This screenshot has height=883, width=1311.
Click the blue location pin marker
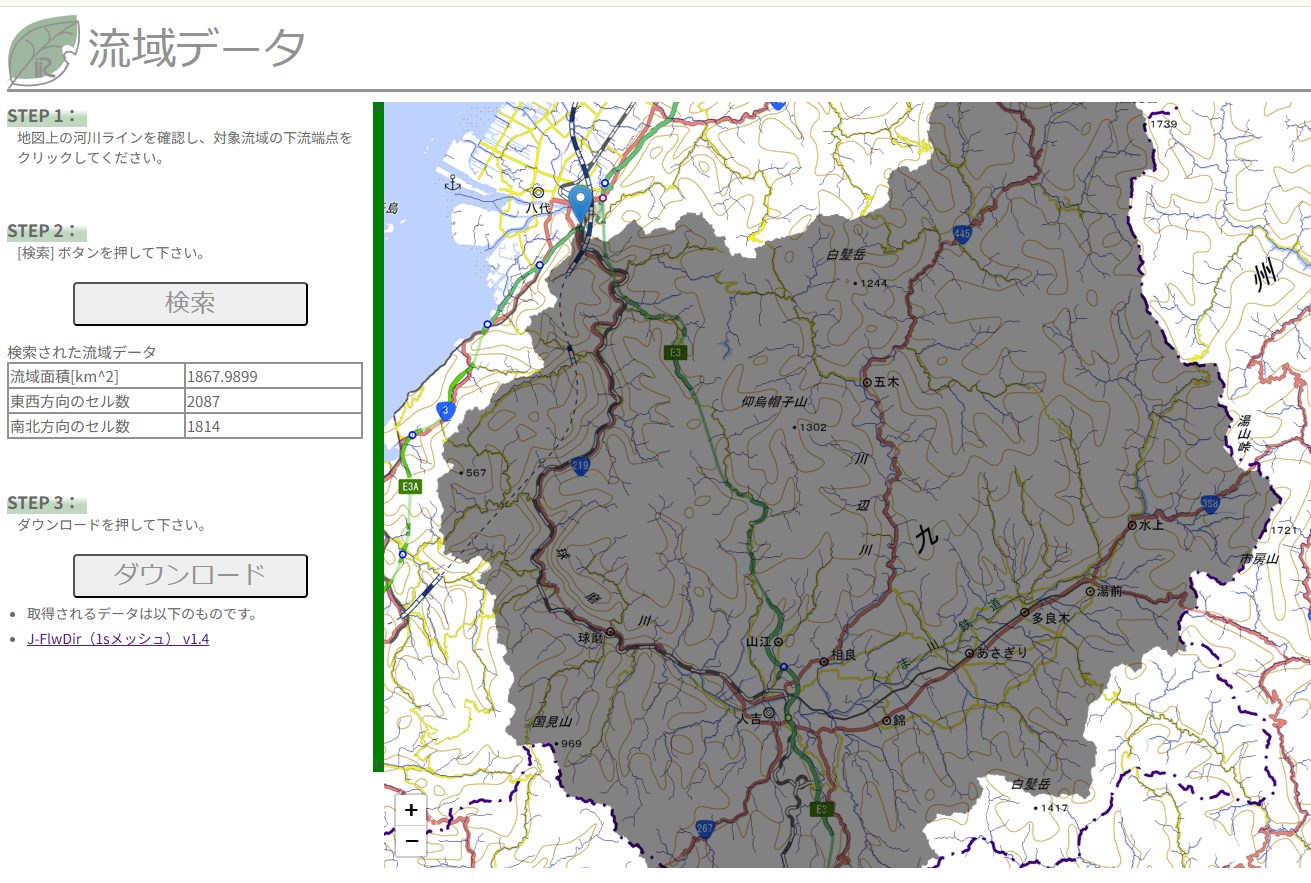click(580, 203)
